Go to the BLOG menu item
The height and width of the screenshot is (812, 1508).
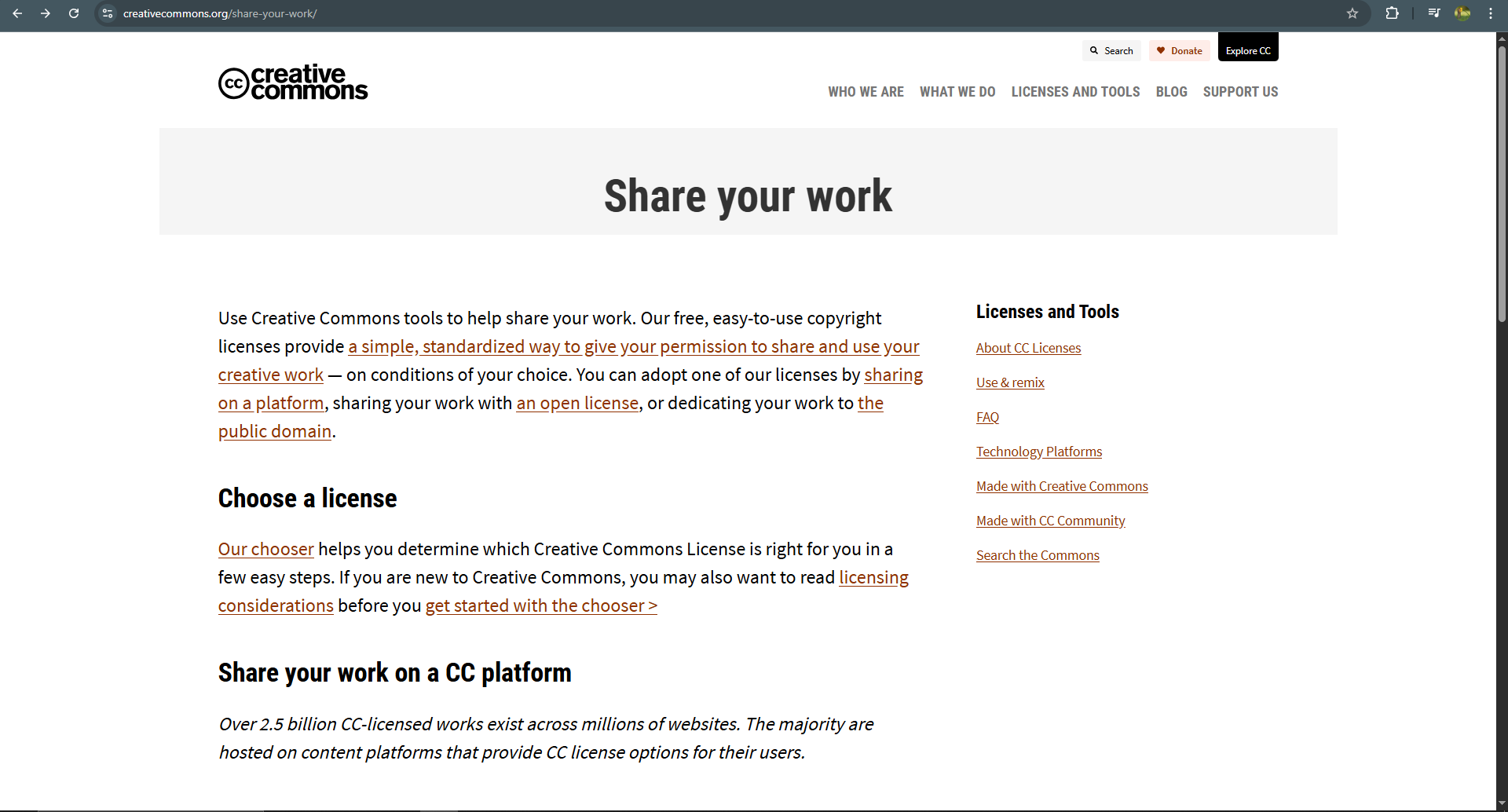click(1171, 92)
